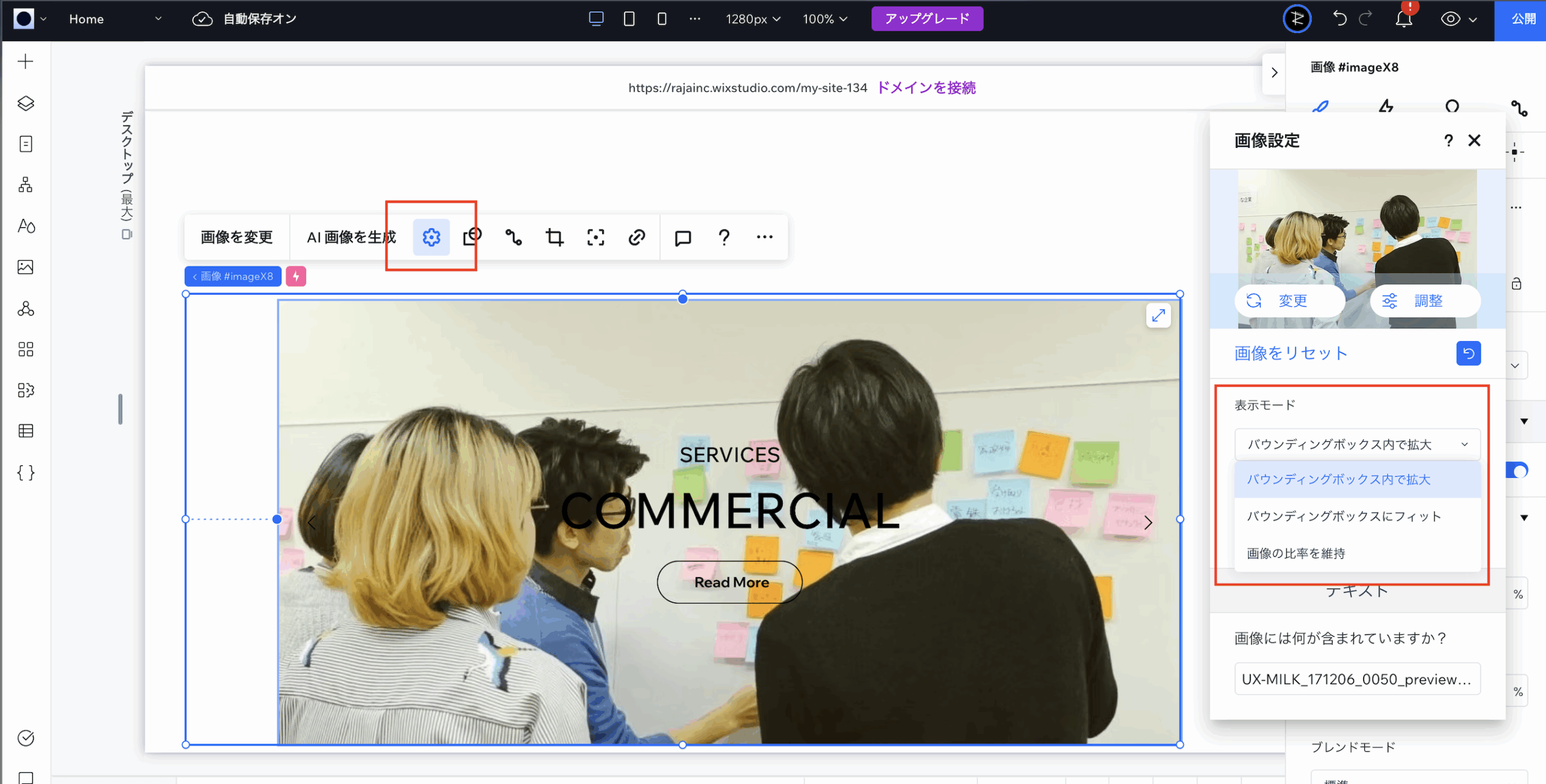The height and width of the screenshot is (784, 1546).
Task: Open the code braces panel icon
Action: click(x=25, y=473)
